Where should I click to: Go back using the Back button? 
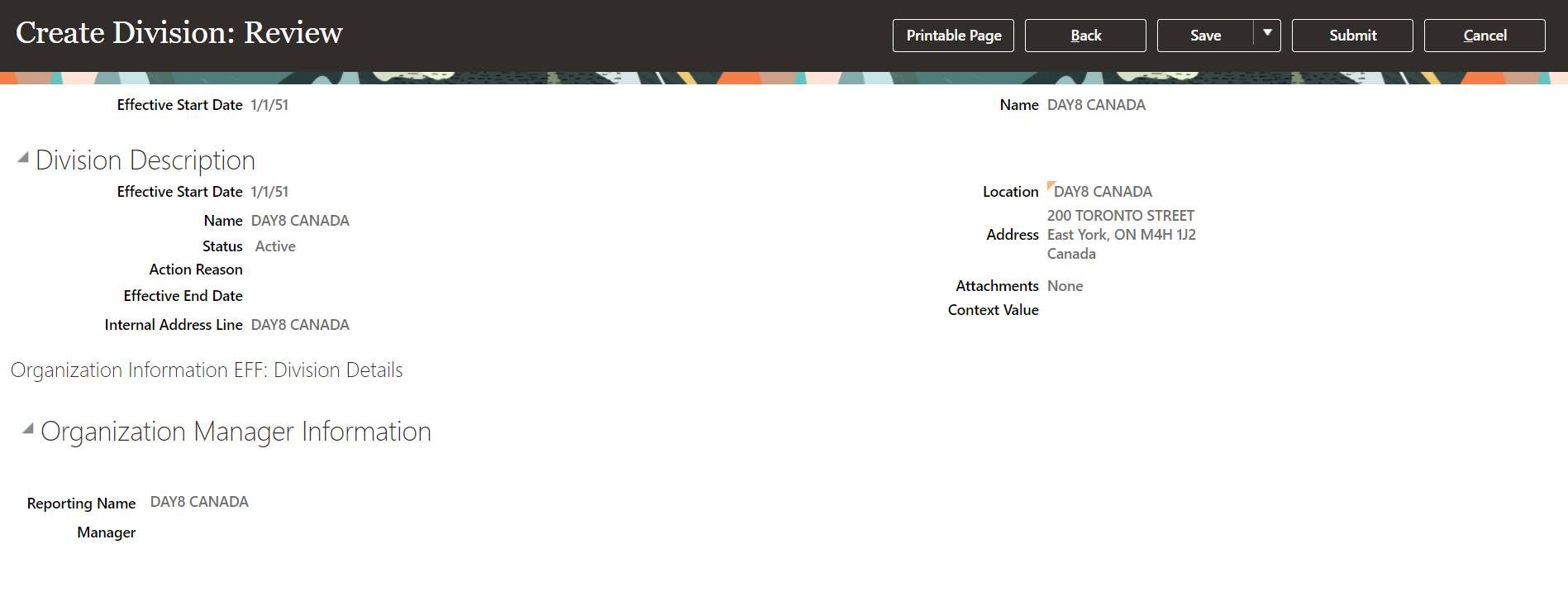click(1085, 36)
